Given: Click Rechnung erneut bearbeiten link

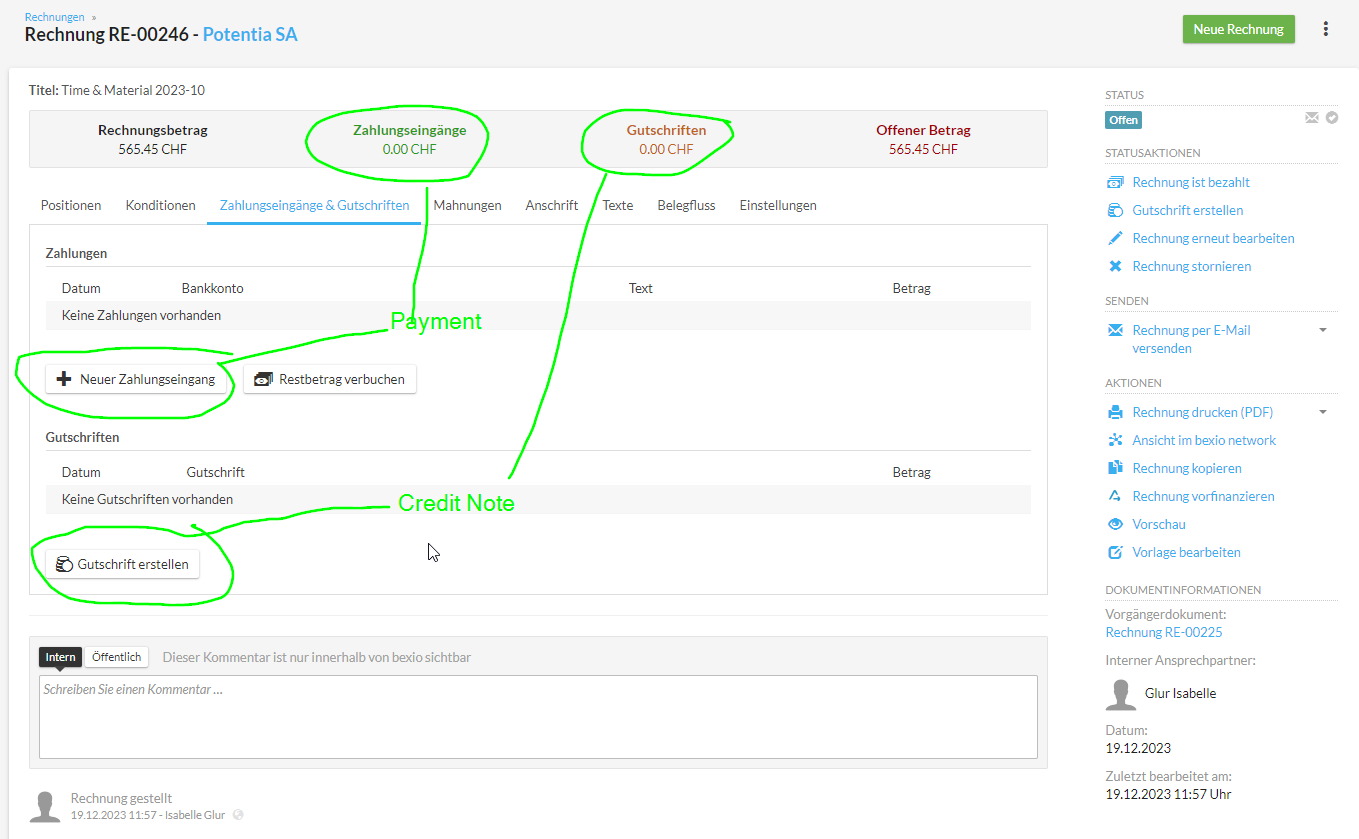Looking at the screenshot, I should point(1213,239).
